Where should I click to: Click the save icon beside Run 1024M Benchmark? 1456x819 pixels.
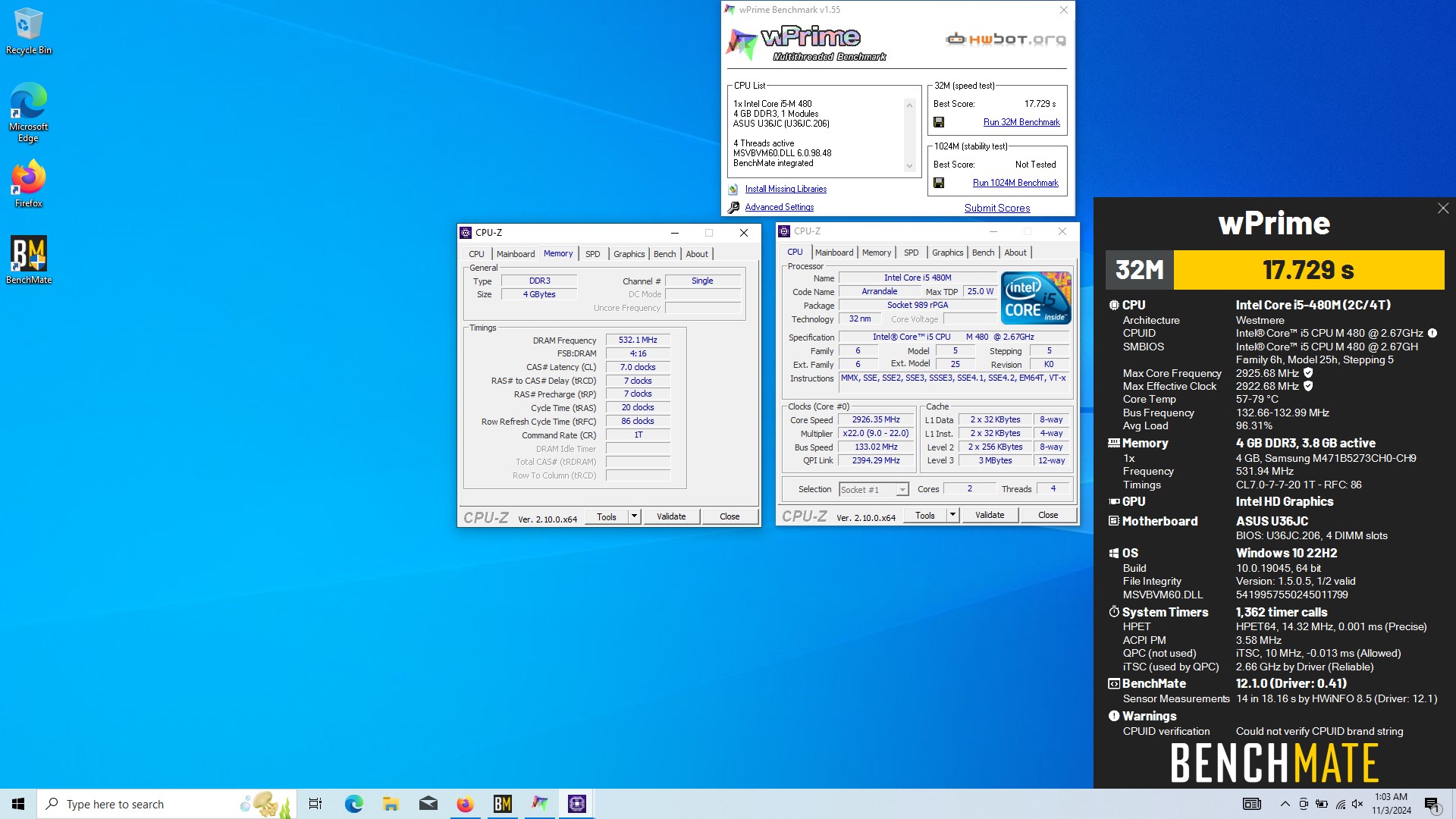(x=939, y=183)
